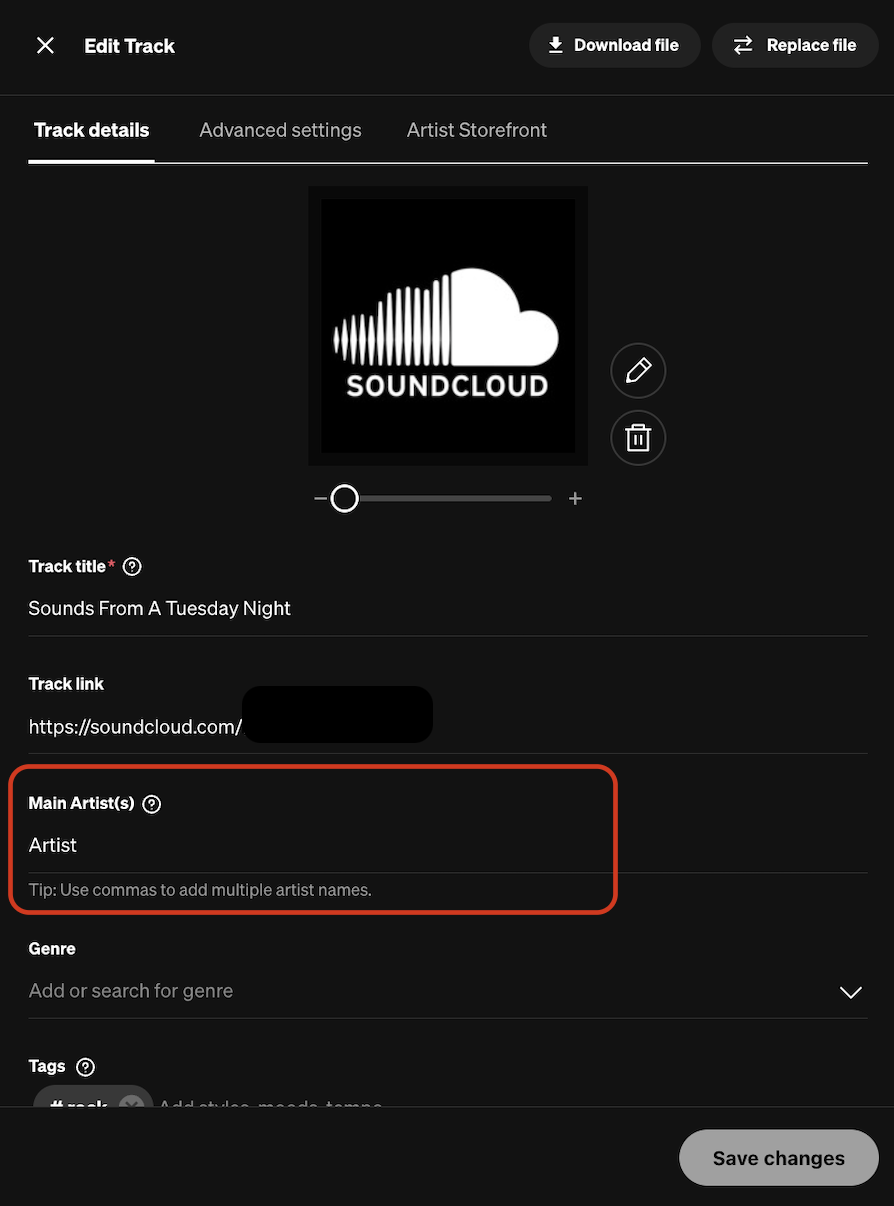Screen dimensions: 894x1206
Task: Click the pencil edit artwork icon
Action: pyautogui.click(x=638, y=371)
